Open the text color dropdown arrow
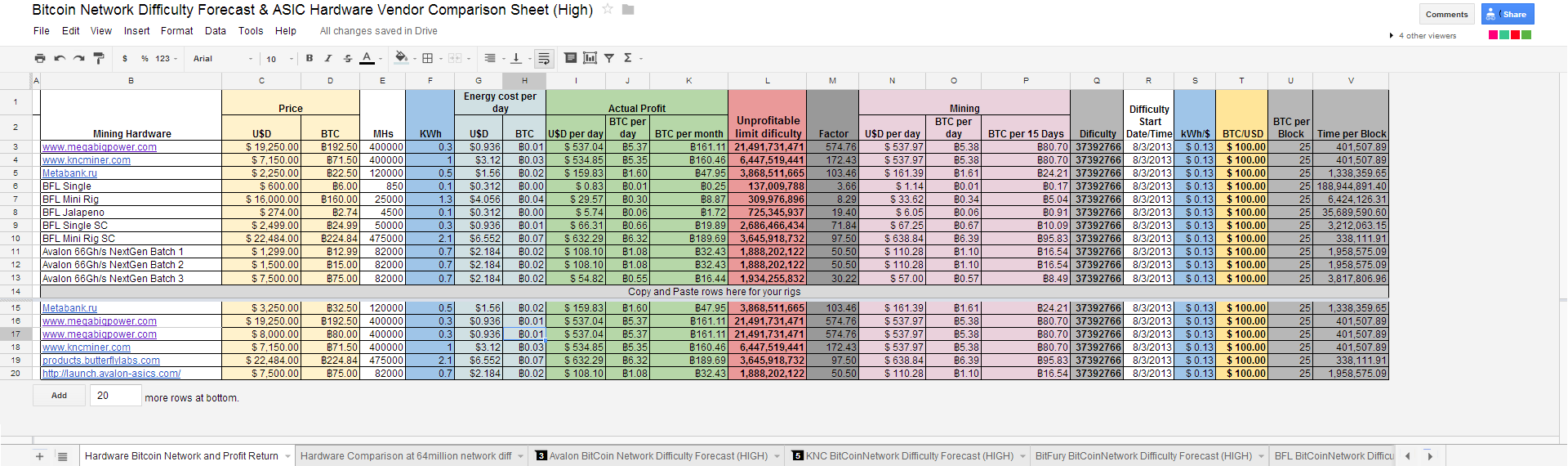 (381, 59)
